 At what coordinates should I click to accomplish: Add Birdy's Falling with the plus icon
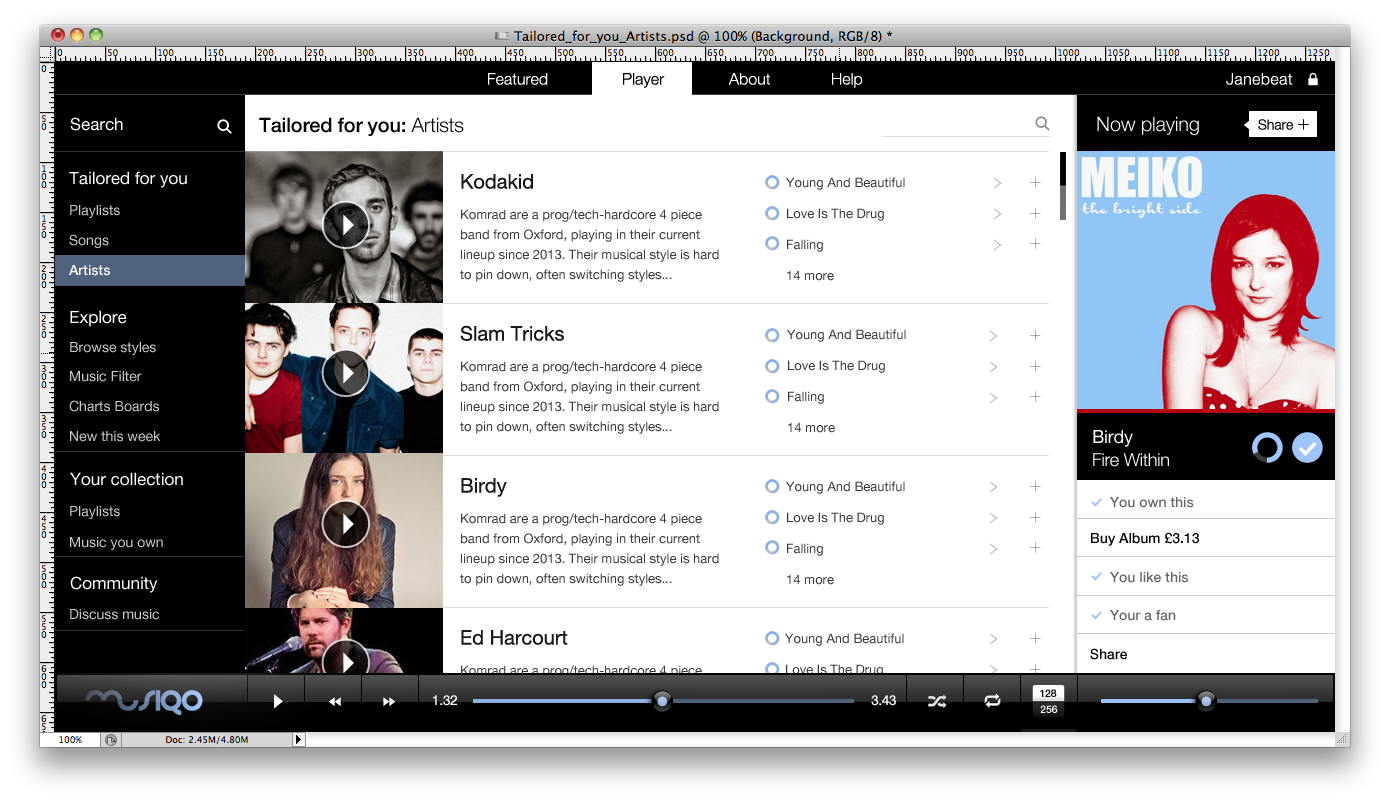(x=1035, y=547)
